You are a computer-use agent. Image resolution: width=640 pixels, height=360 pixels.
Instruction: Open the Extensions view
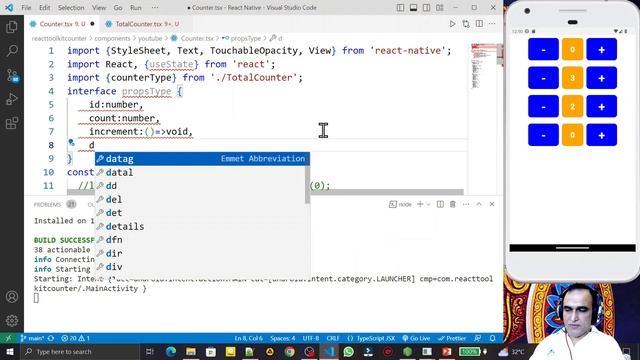pos(12,123)
